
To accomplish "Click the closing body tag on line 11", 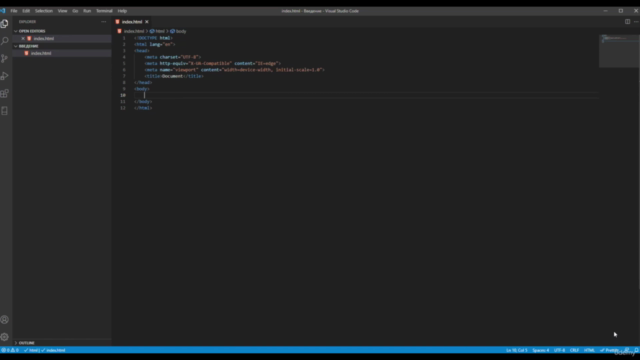I will [x=143, y=102].
